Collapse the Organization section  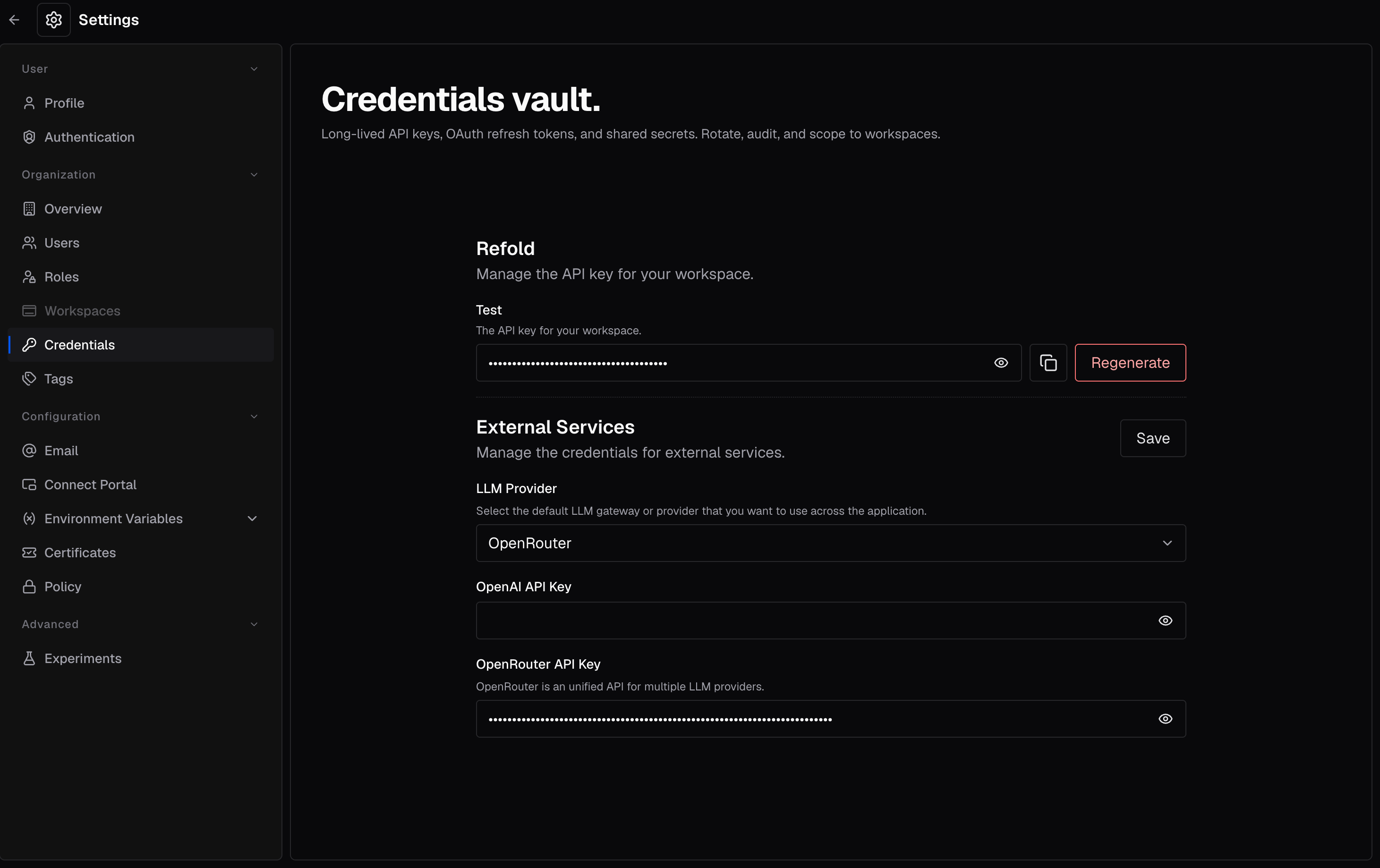point(254,175)
